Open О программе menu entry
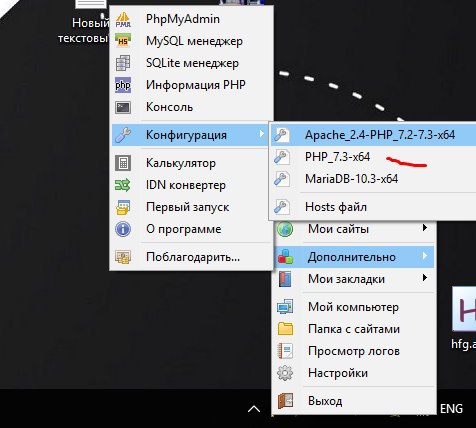Viewport: 476px width, 428px height. click(192, 229)
